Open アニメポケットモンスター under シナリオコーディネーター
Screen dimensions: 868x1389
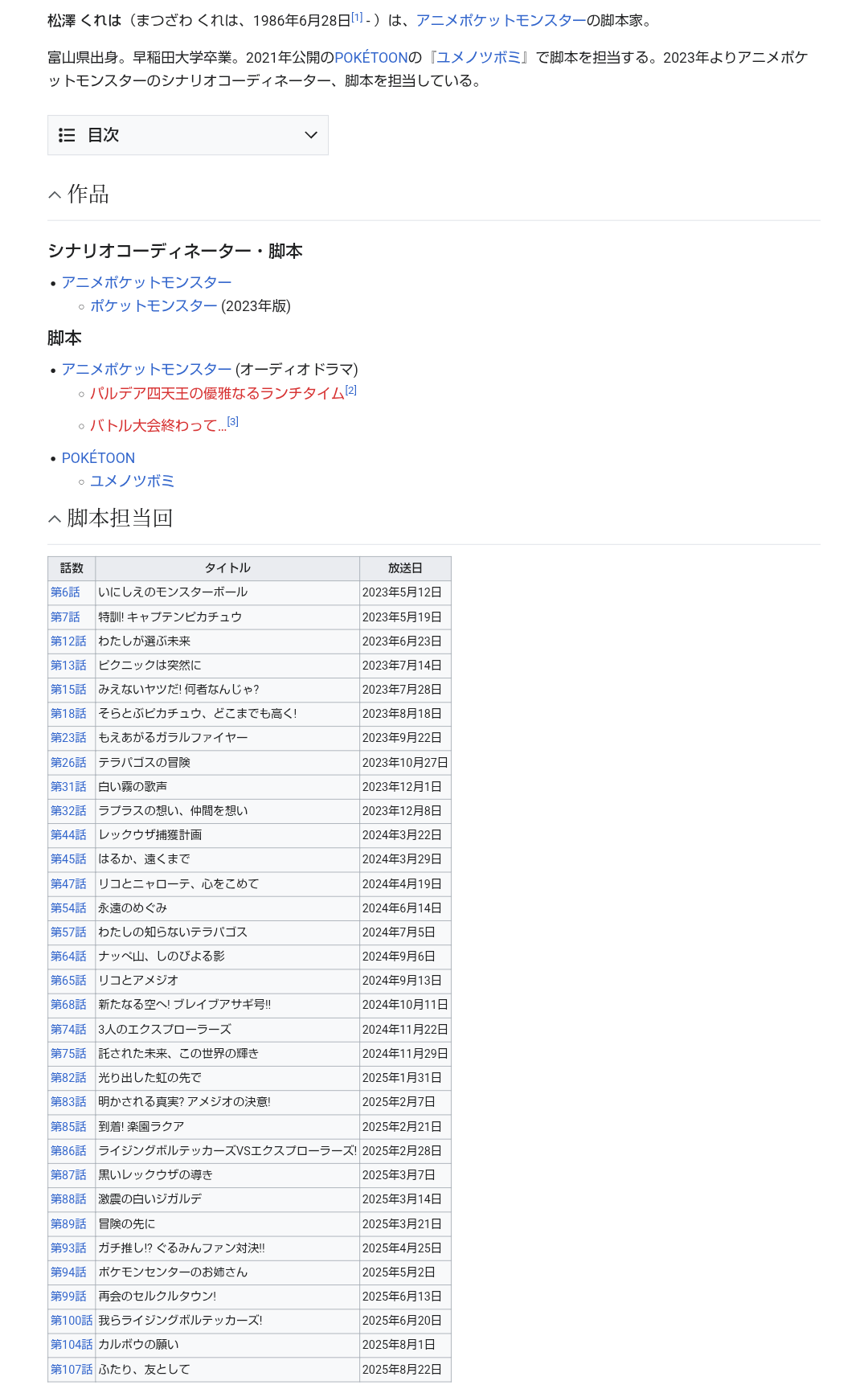pos(146,283)
